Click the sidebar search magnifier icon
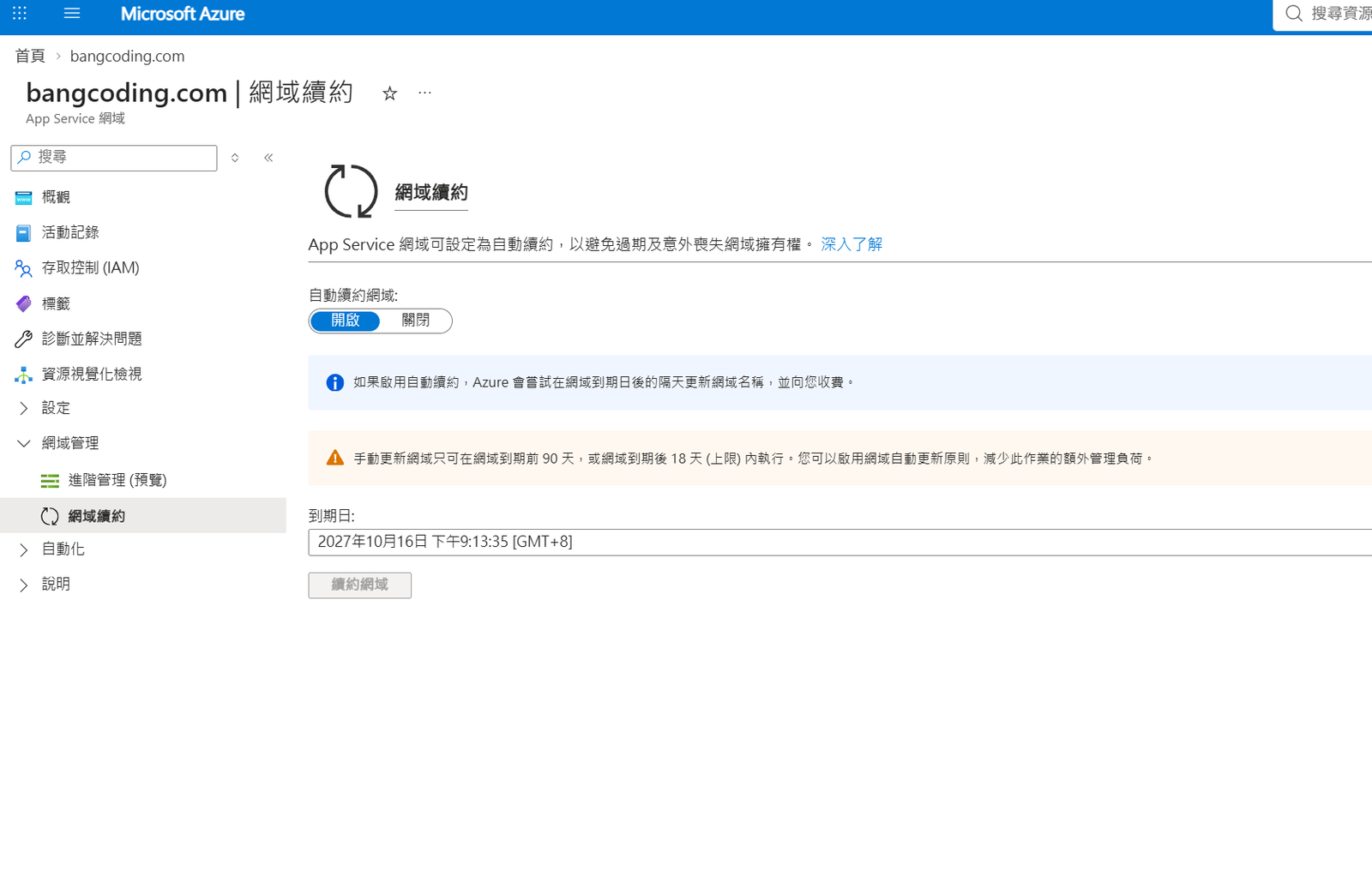 pyautogui.click(x=24, y=157)
